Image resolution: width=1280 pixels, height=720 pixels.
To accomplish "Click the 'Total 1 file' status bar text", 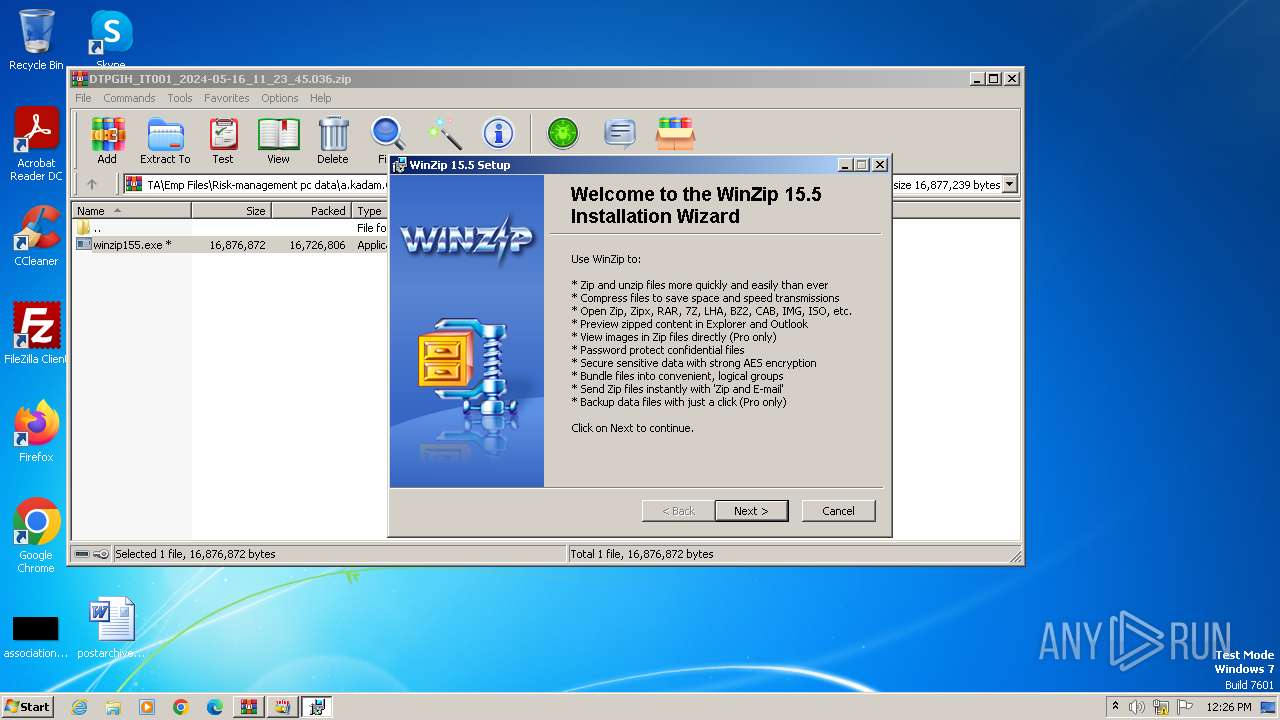I will [641, 554].
